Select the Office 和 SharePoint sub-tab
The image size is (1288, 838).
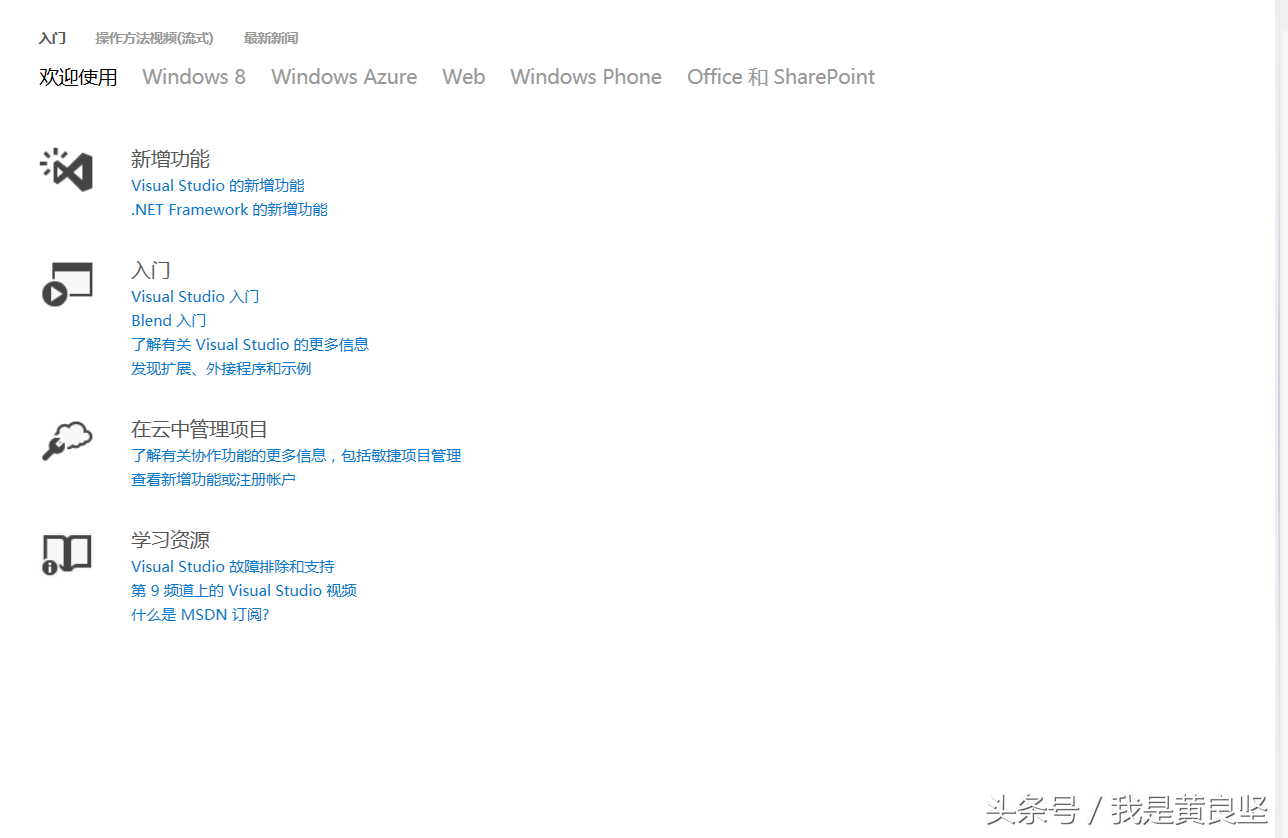pos(781,77)
